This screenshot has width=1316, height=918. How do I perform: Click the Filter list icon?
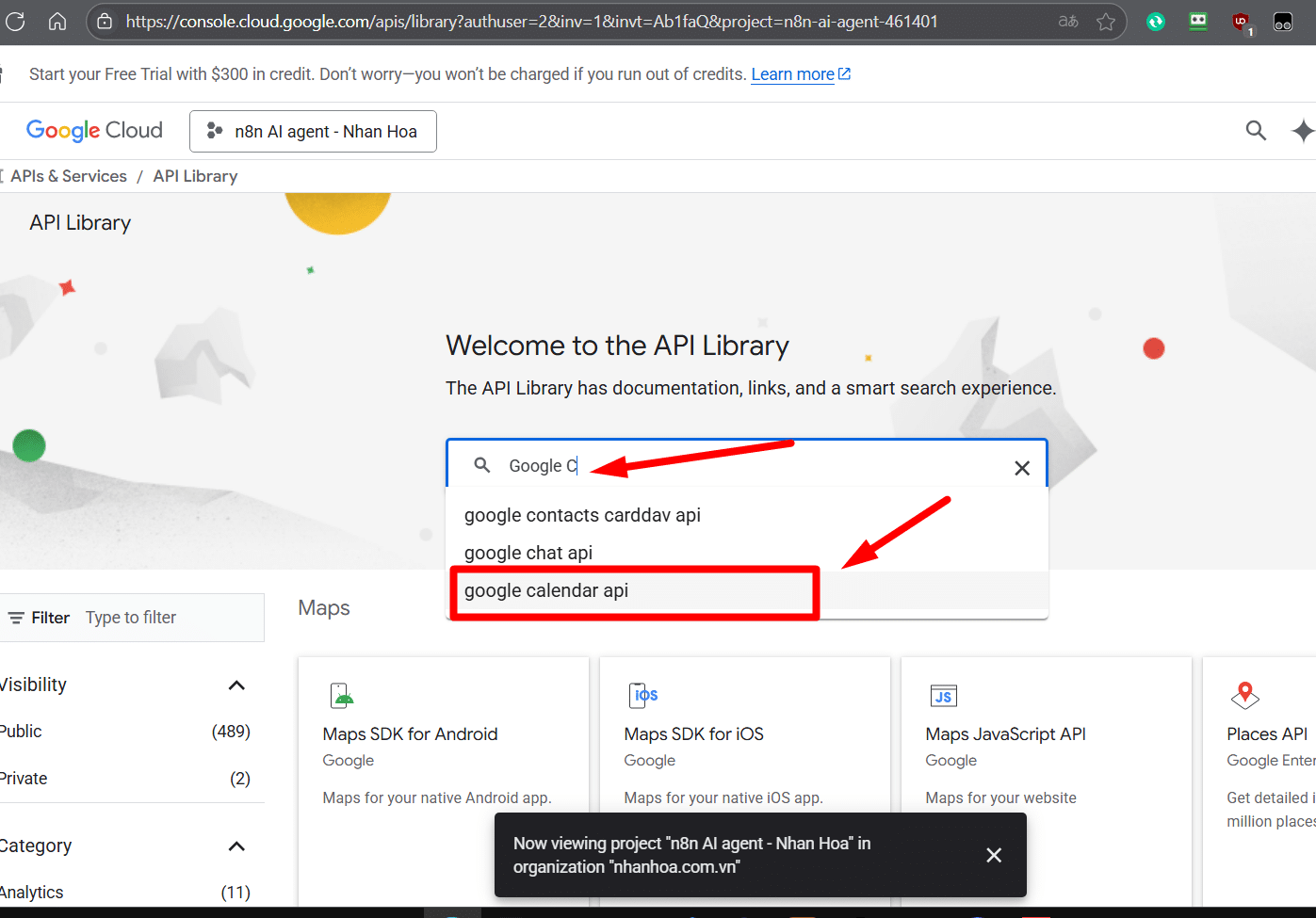point(16,618)
